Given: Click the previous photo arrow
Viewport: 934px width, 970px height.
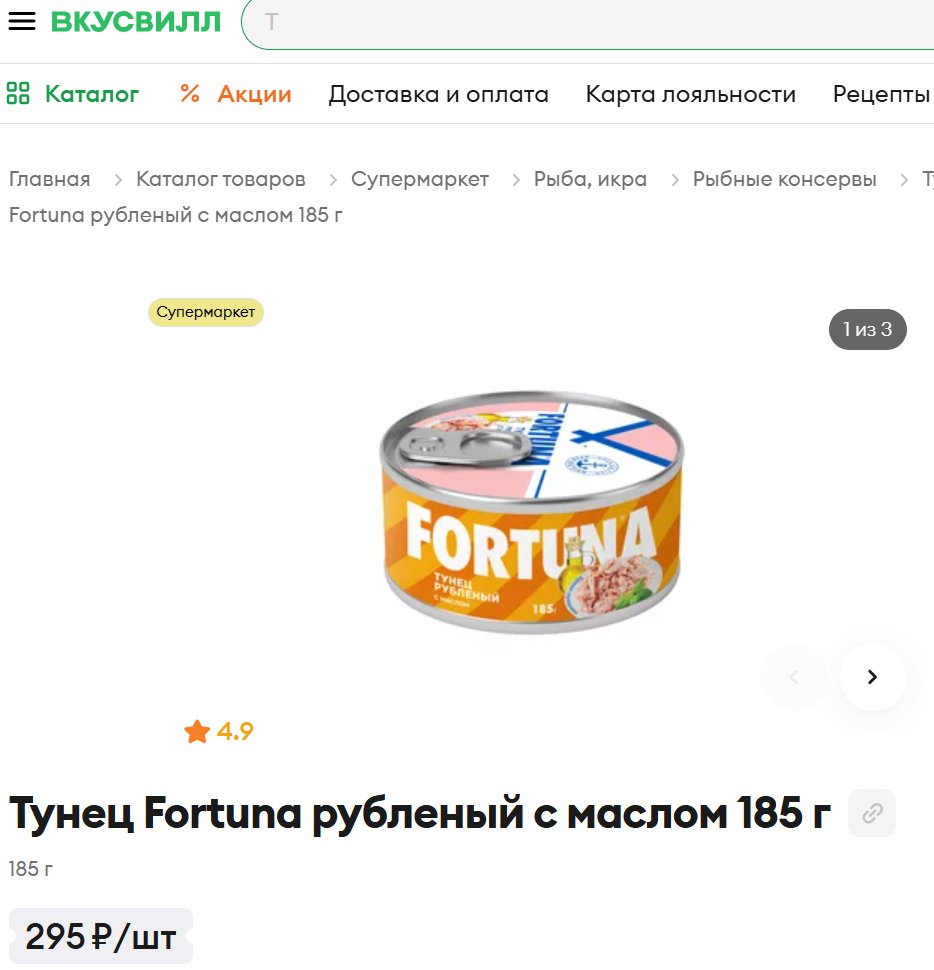Looking at the screenshot, I should [x=795, y=677].
